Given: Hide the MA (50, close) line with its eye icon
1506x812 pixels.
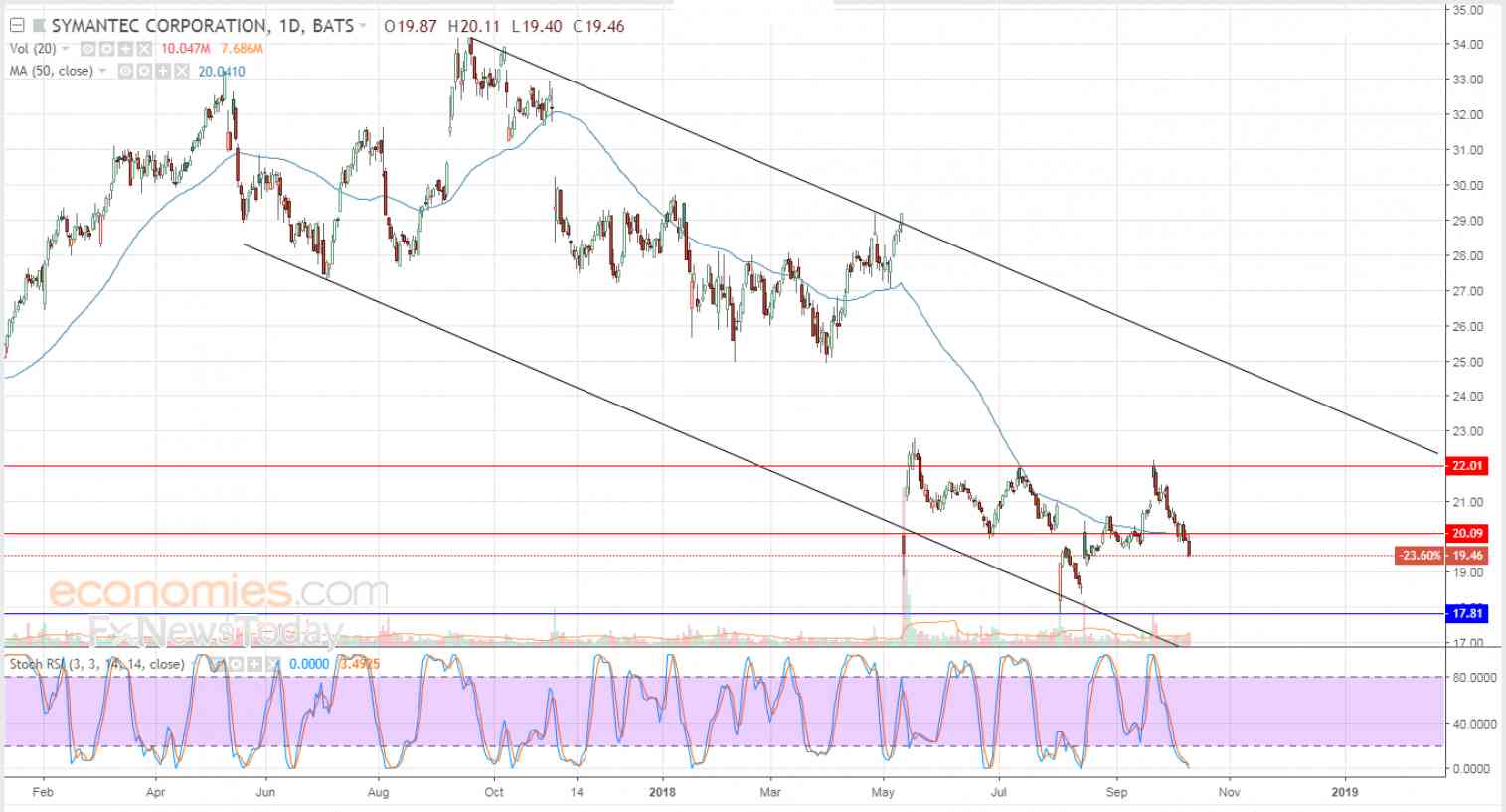Looking at the screenshot, I should click(125, 71).
